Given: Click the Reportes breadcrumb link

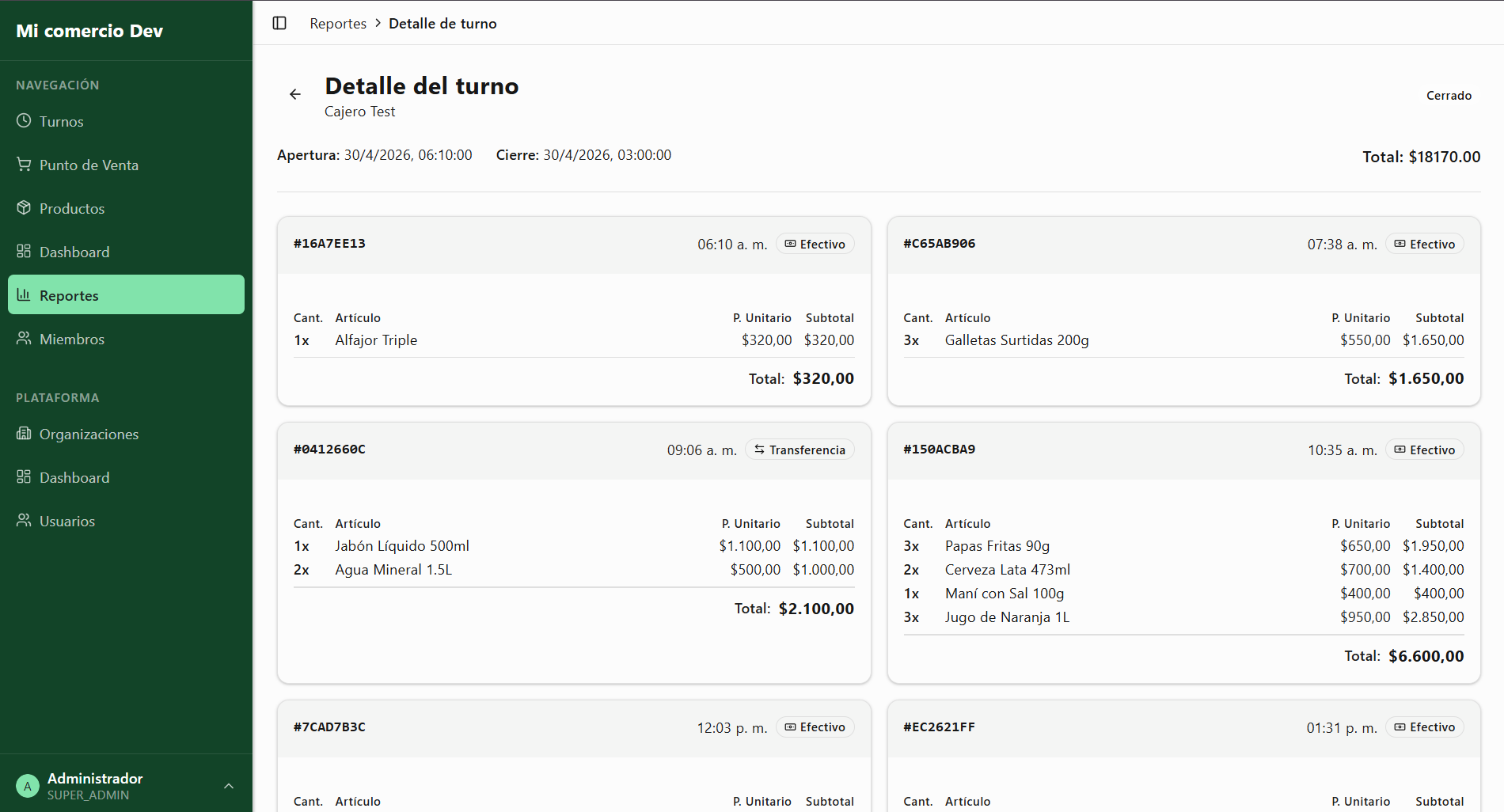Looking at the screenshot, I should [338, 24].
